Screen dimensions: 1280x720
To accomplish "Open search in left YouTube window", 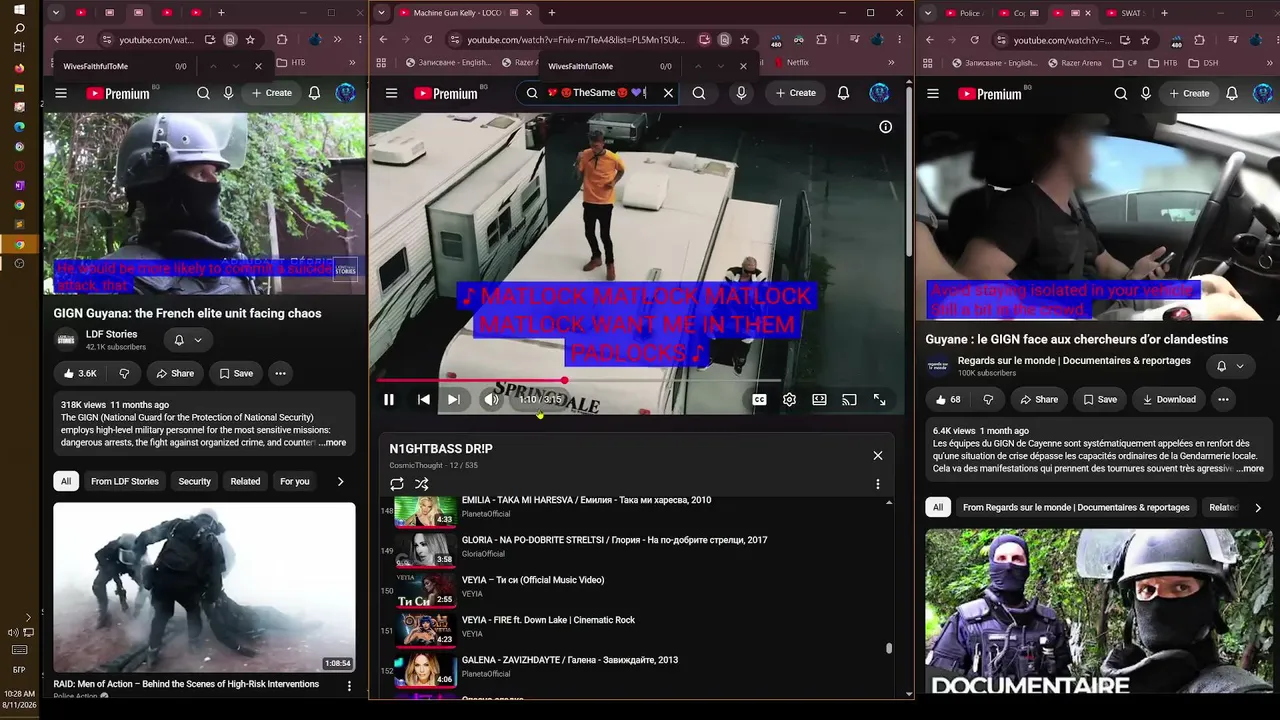I will click(x=203, y=93).
